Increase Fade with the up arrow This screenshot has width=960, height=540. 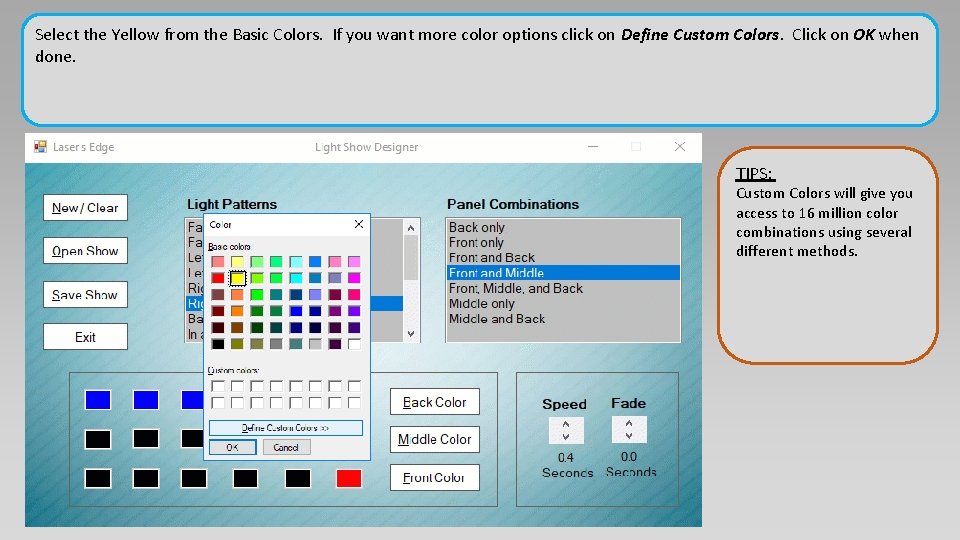click(x=629, y=423)
